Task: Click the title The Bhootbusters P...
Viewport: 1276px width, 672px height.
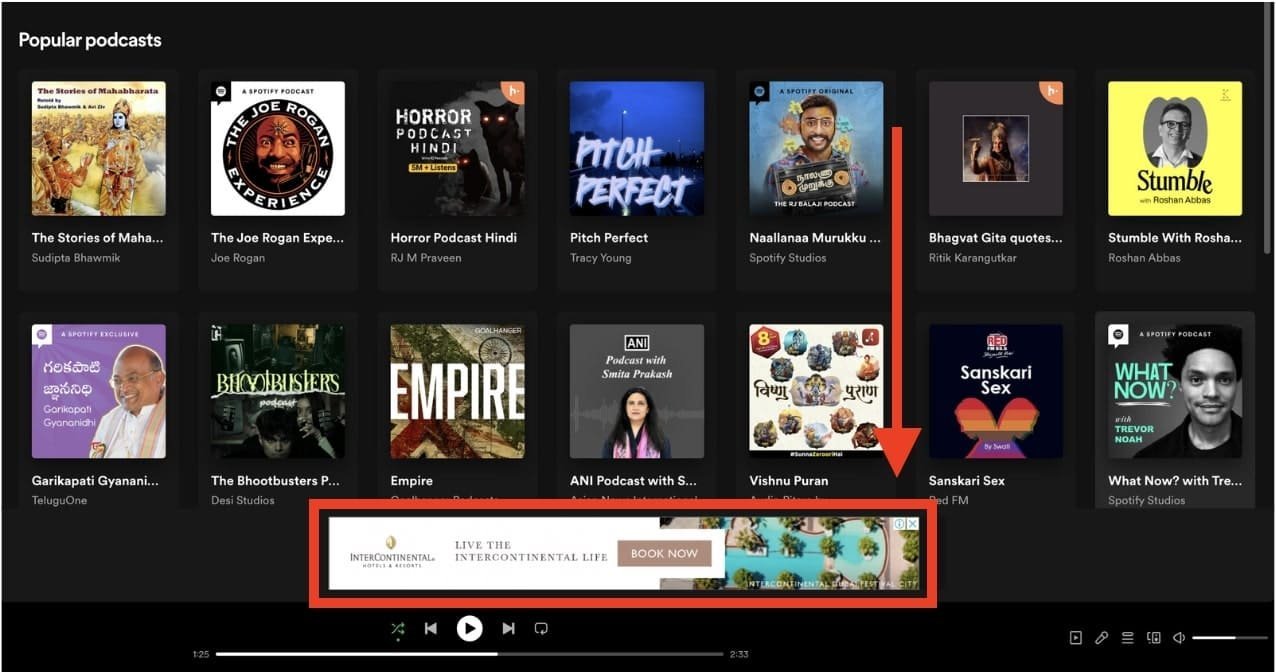Action: [275, 481]
